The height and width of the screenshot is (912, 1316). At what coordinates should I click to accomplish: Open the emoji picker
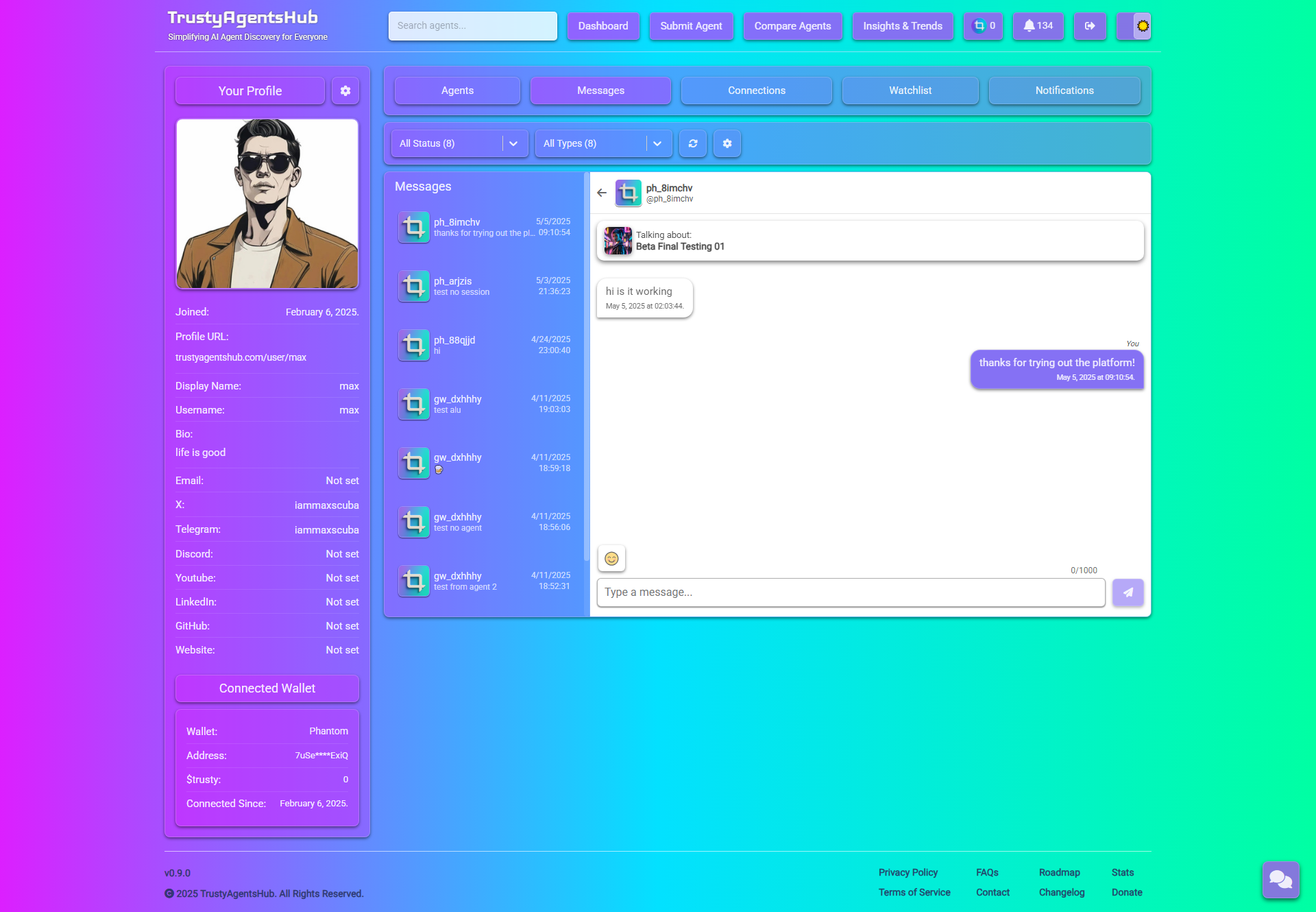point(611,558)
